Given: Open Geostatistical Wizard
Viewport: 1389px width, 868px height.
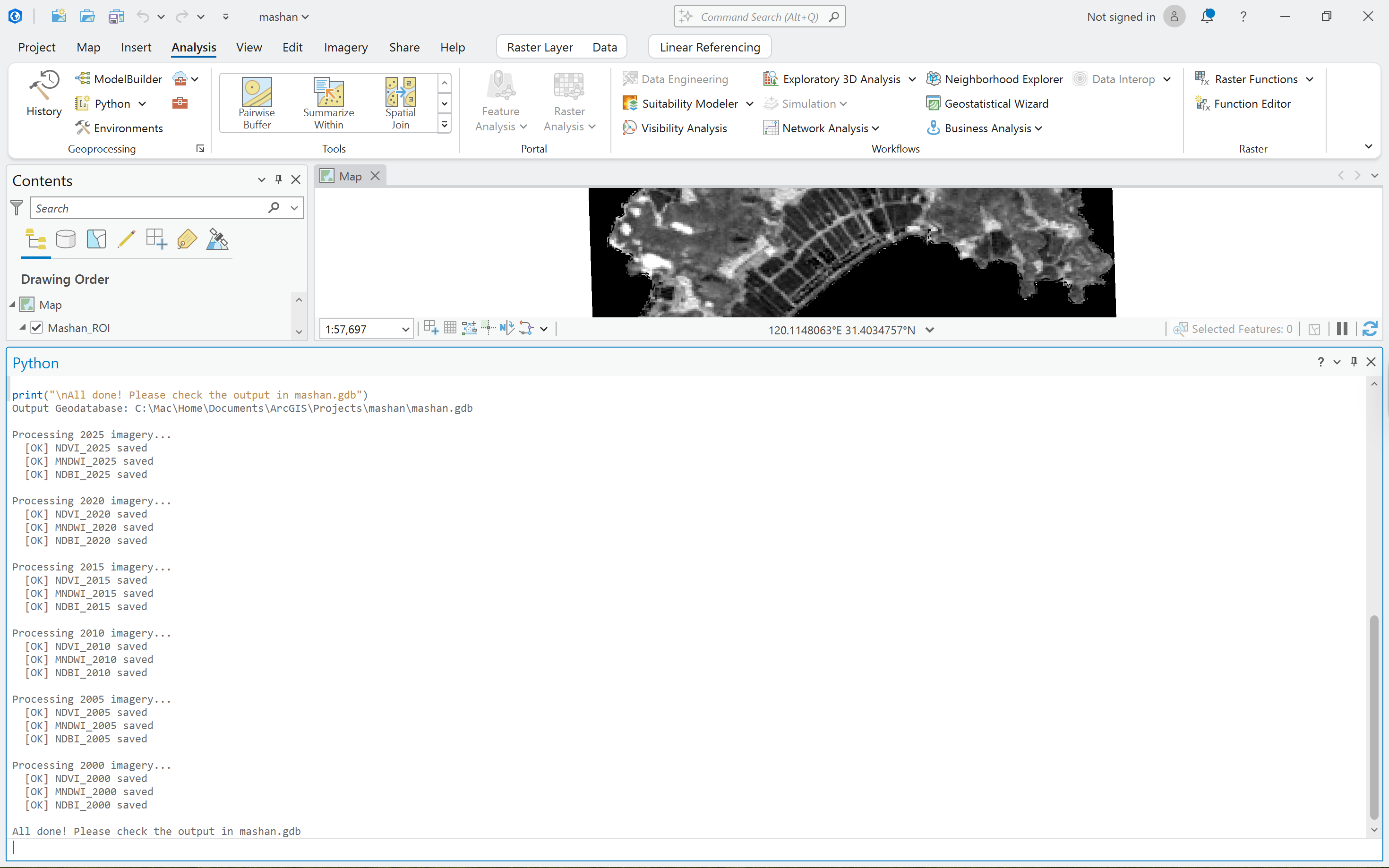Looking at the screenshot, I should point(987,103).
